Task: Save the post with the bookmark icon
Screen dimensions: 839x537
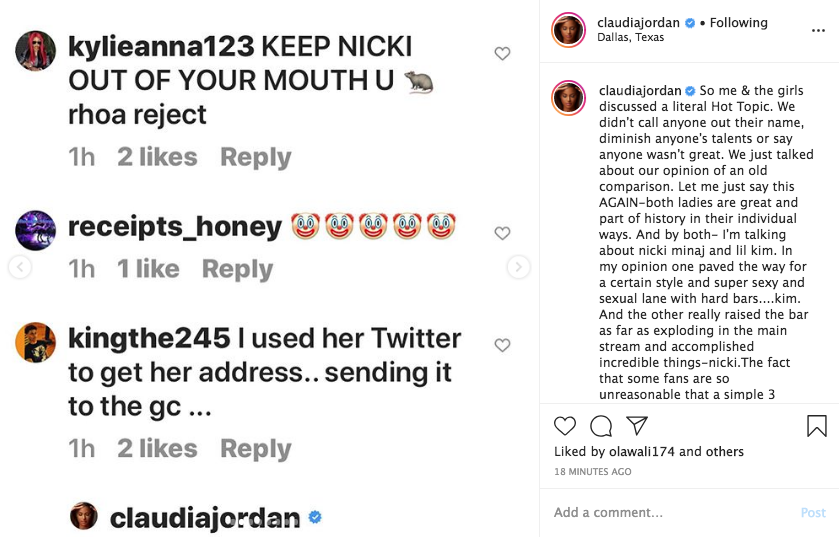Action: click(x=816, y=426)
